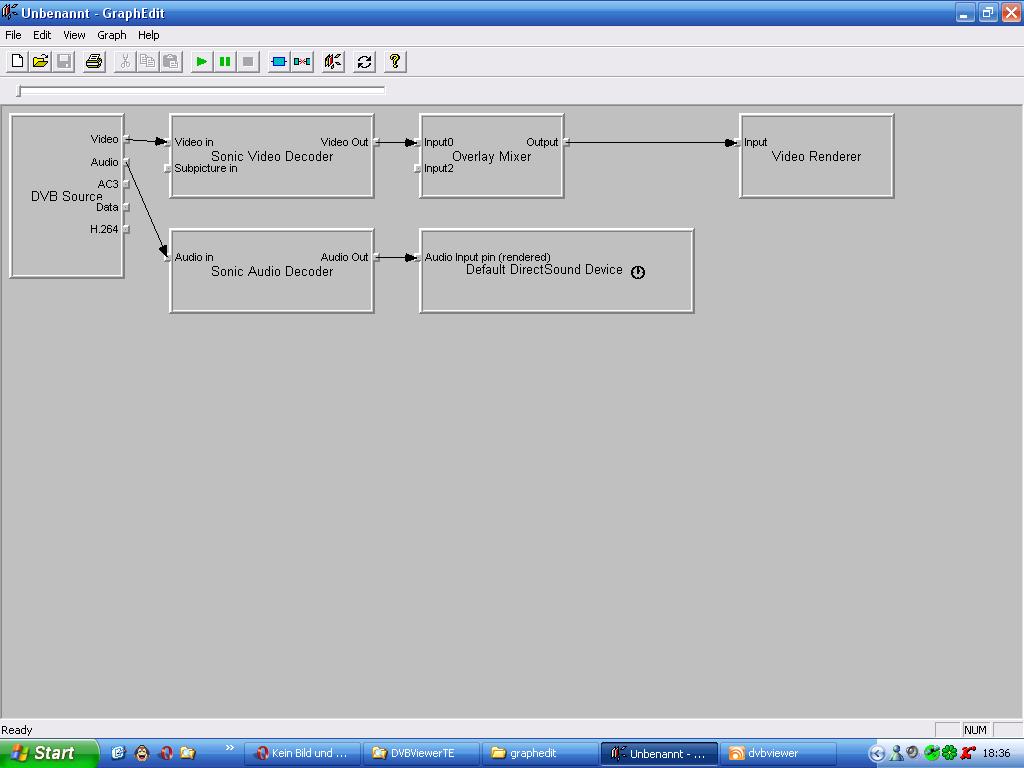Click the GraphEdit logo icon in the toolbar

(x=333, y=61)
